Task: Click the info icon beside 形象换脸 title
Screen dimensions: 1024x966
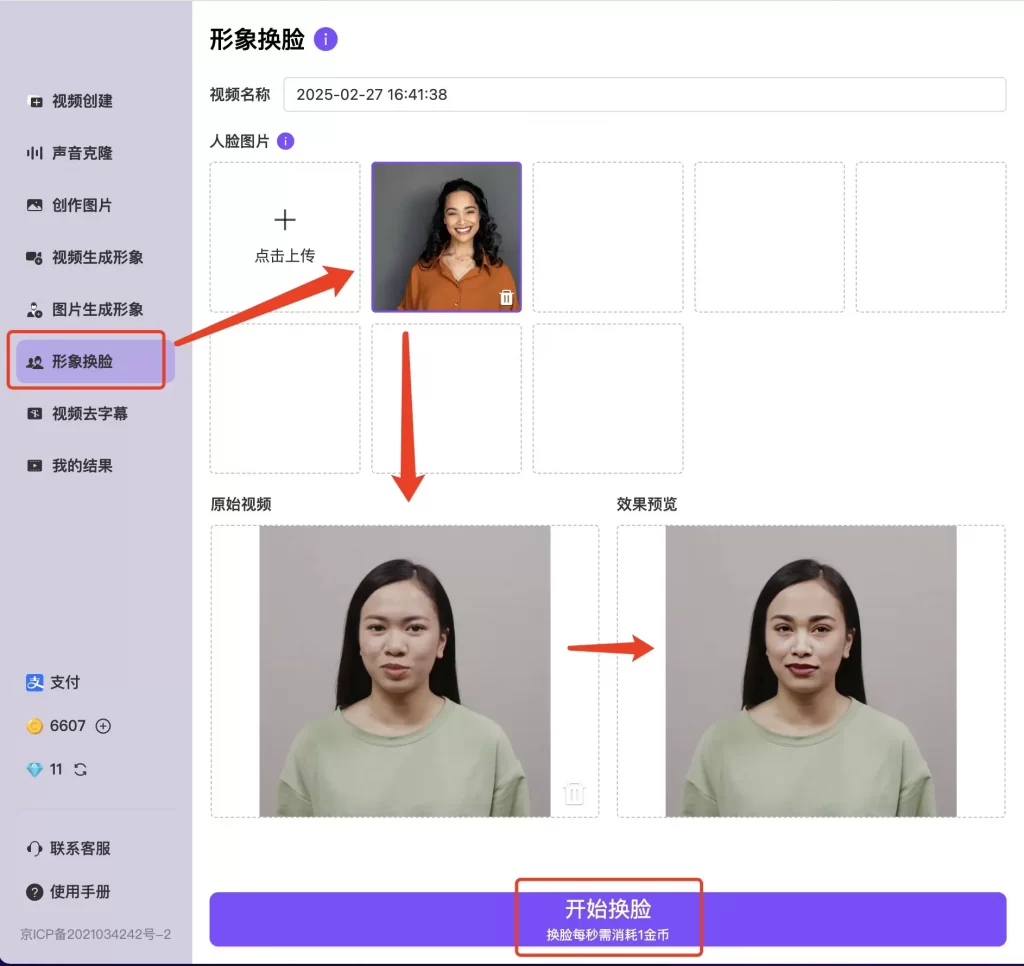Action: point(326,39)
